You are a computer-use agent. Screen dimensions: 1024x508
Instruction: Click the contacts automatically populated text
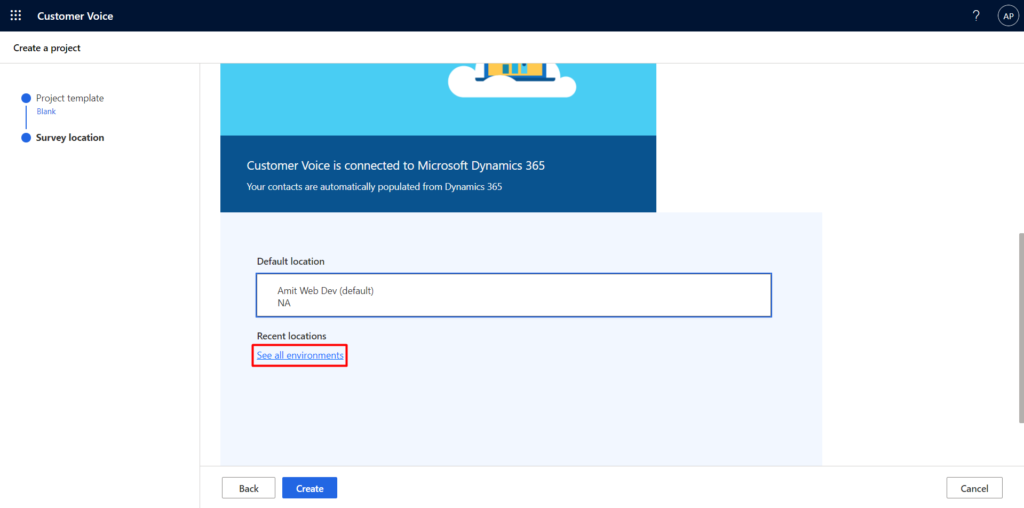(x=374, y=187)
